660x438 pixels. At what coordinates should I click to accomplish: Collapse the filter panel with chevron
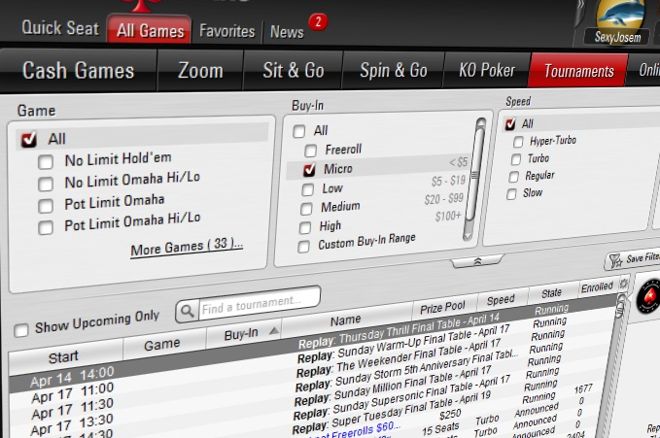coord(477,262)
